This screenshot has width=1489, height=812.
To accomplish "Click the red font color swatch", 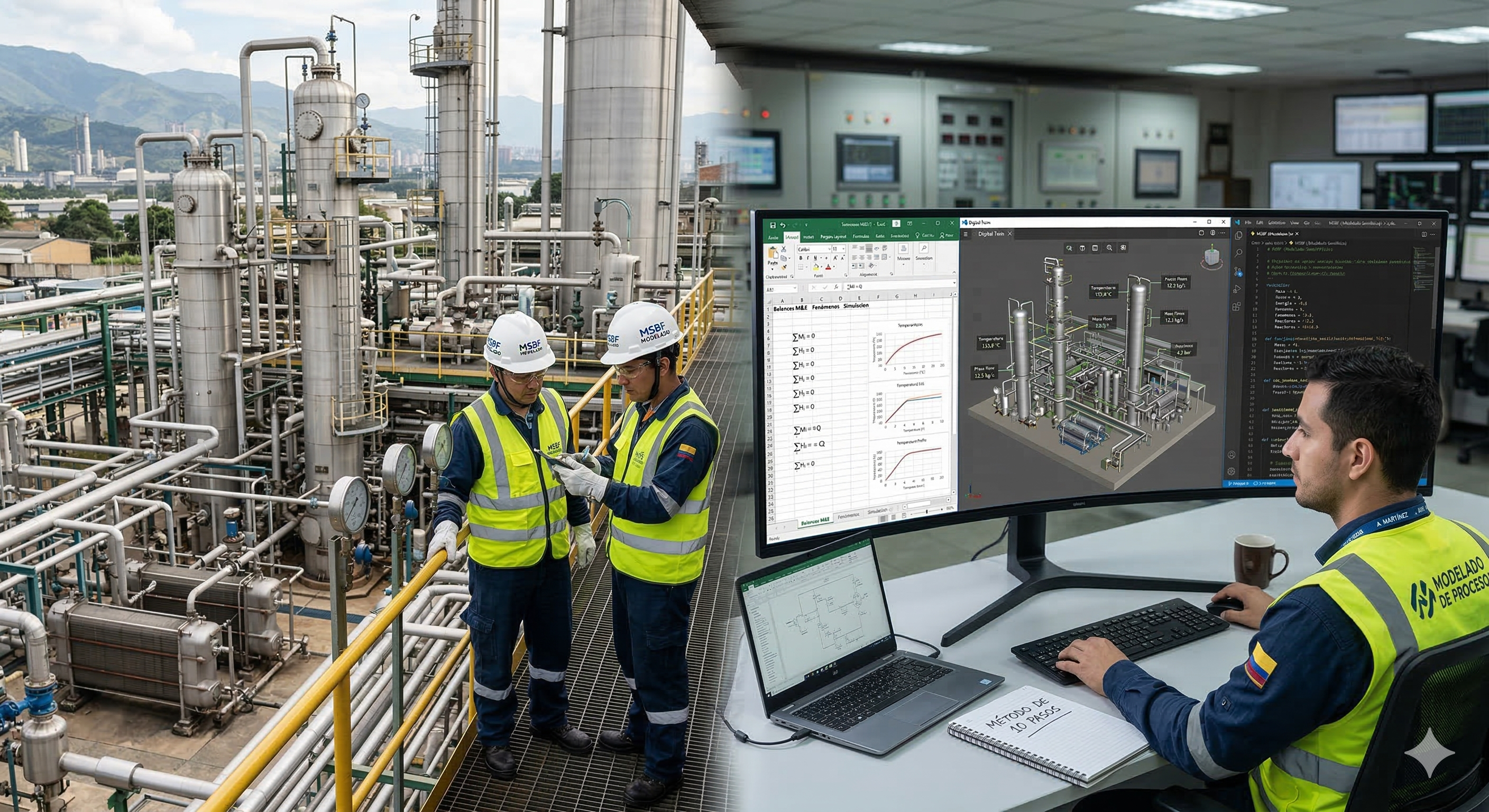I will (x=829, y=267).
